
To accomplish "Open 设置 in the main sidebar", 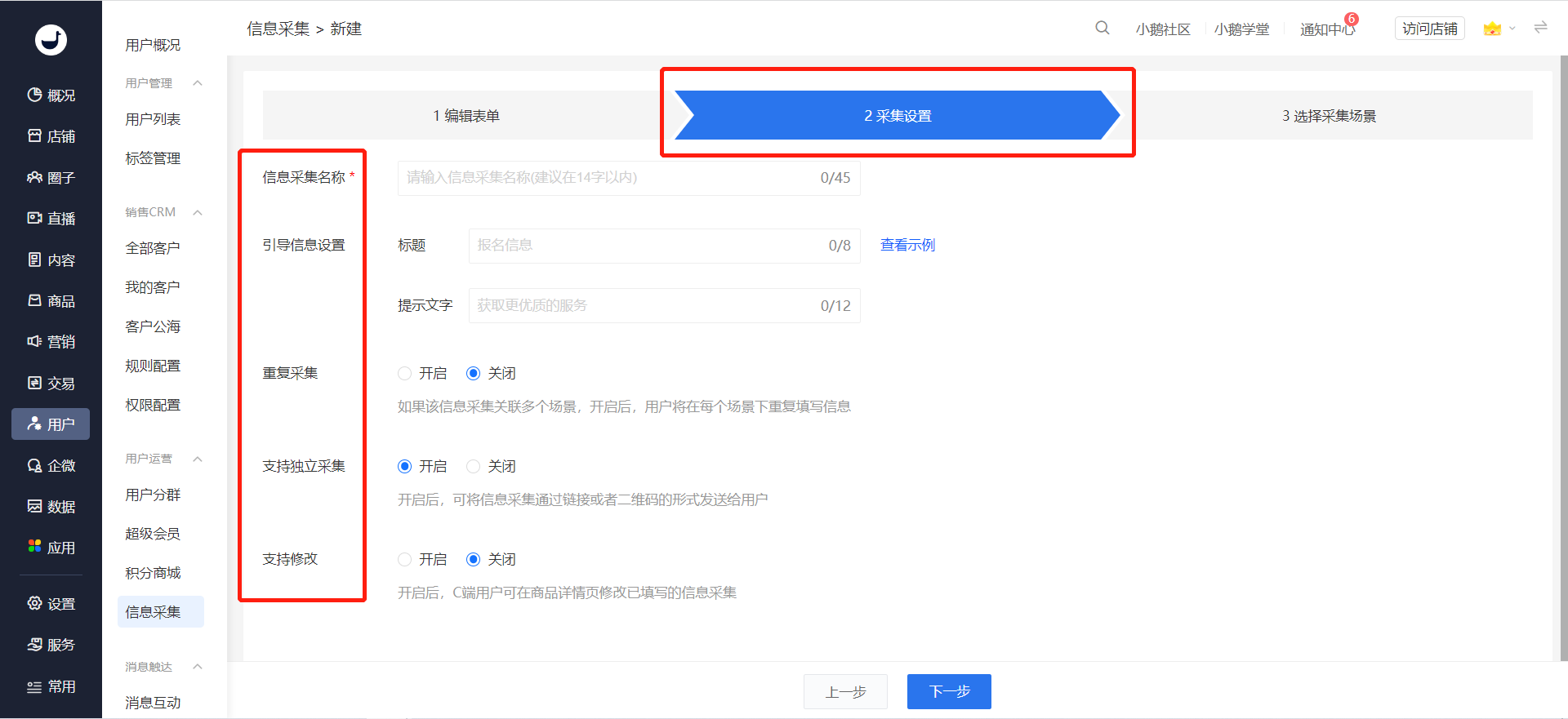I will coord(51,604).
